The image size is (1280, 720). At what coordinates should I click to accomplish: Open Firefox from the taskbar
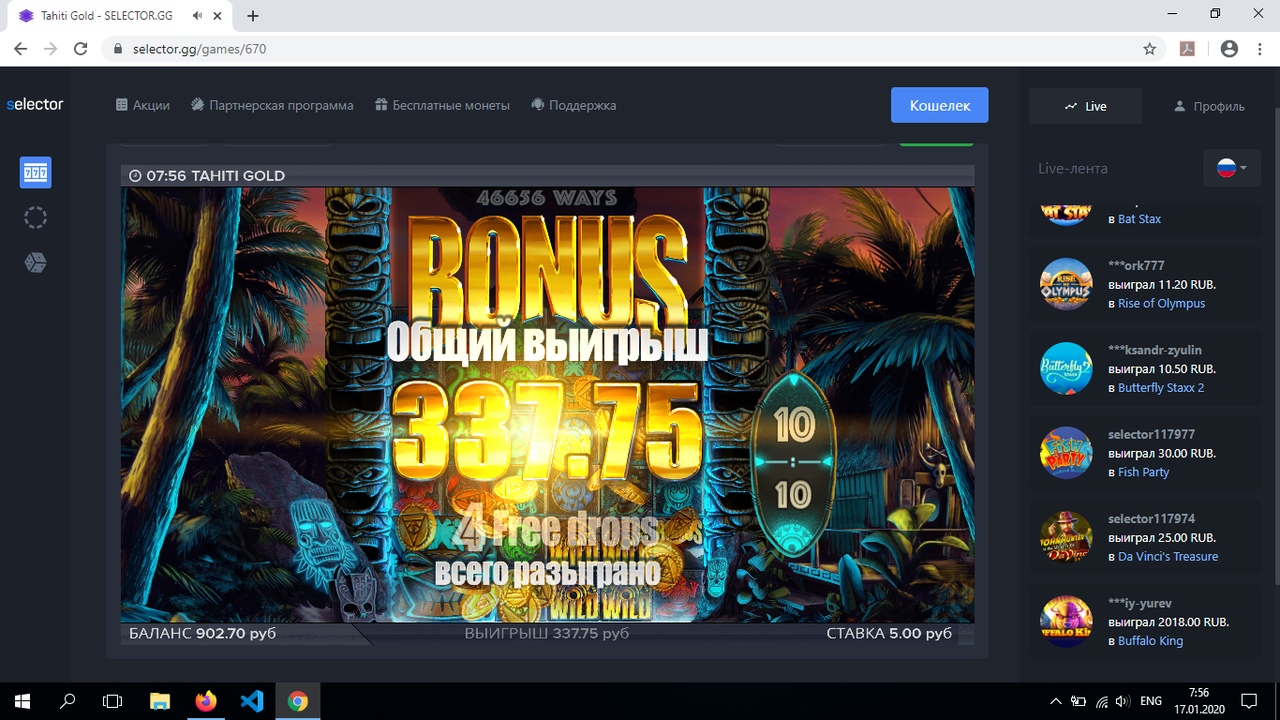tap(205, 701)
